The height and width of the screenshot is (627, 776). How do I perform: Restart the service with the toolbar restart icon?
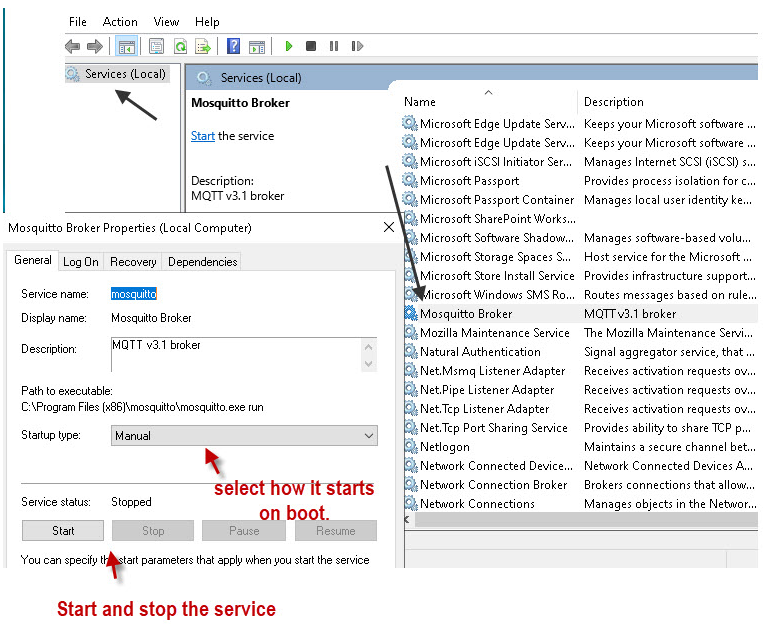pyautogui.click(x=357, y=46)
